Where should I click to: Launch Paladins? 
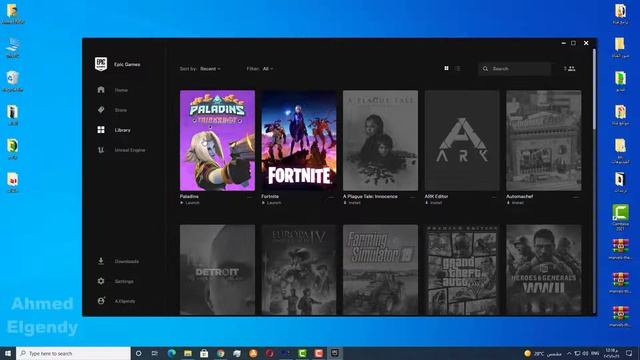tap(190, 202)
